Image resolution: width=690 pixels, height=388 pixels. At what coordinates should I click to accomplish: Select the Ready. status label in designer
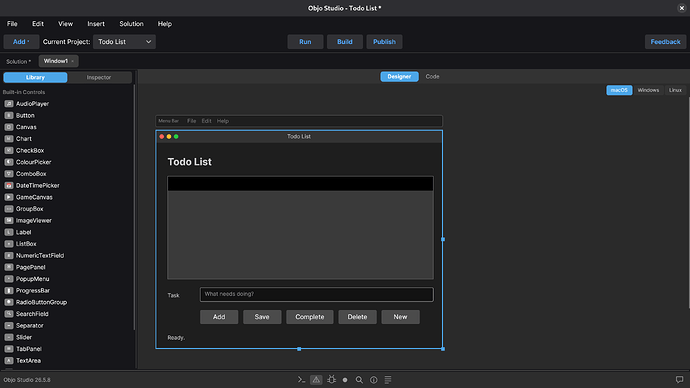pyautogui.click(x=176, y=338)
